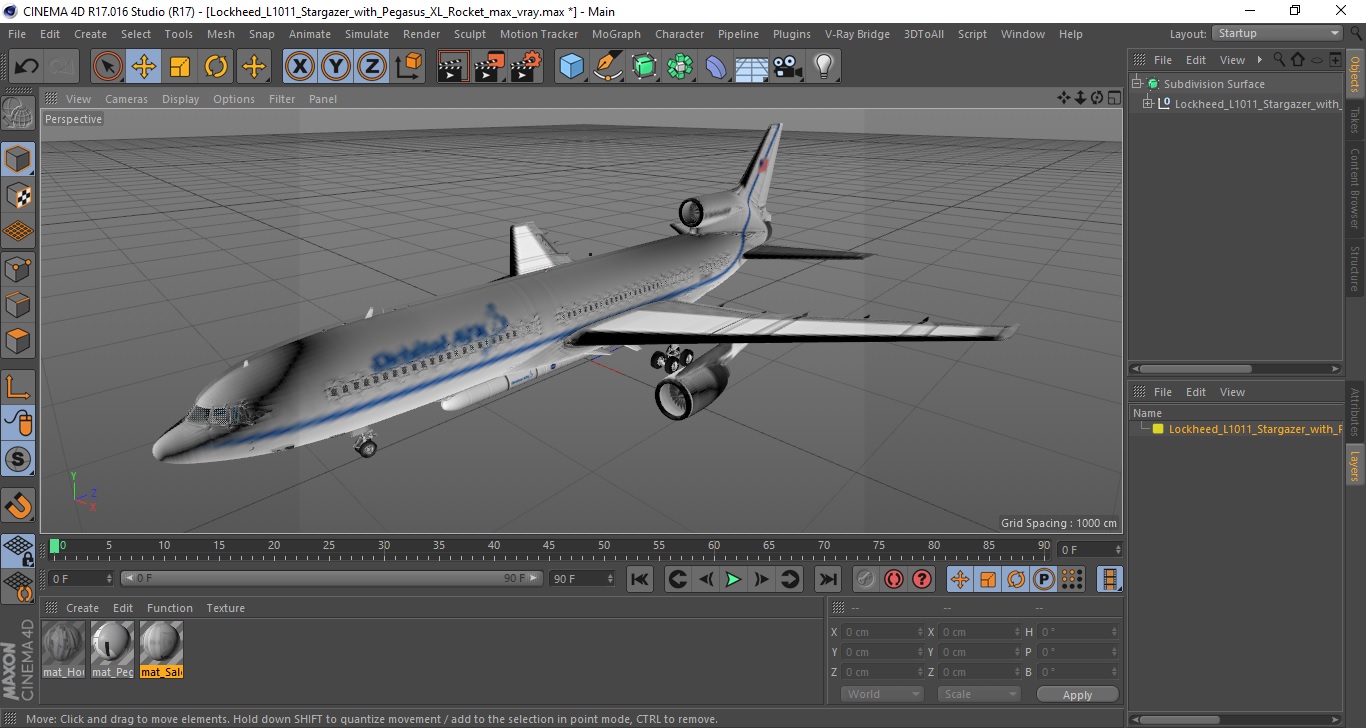Image resolution: width=1366 pixels, height=728 pixels.
Task: Enable the Axis tool
Action: click(18, 387)
